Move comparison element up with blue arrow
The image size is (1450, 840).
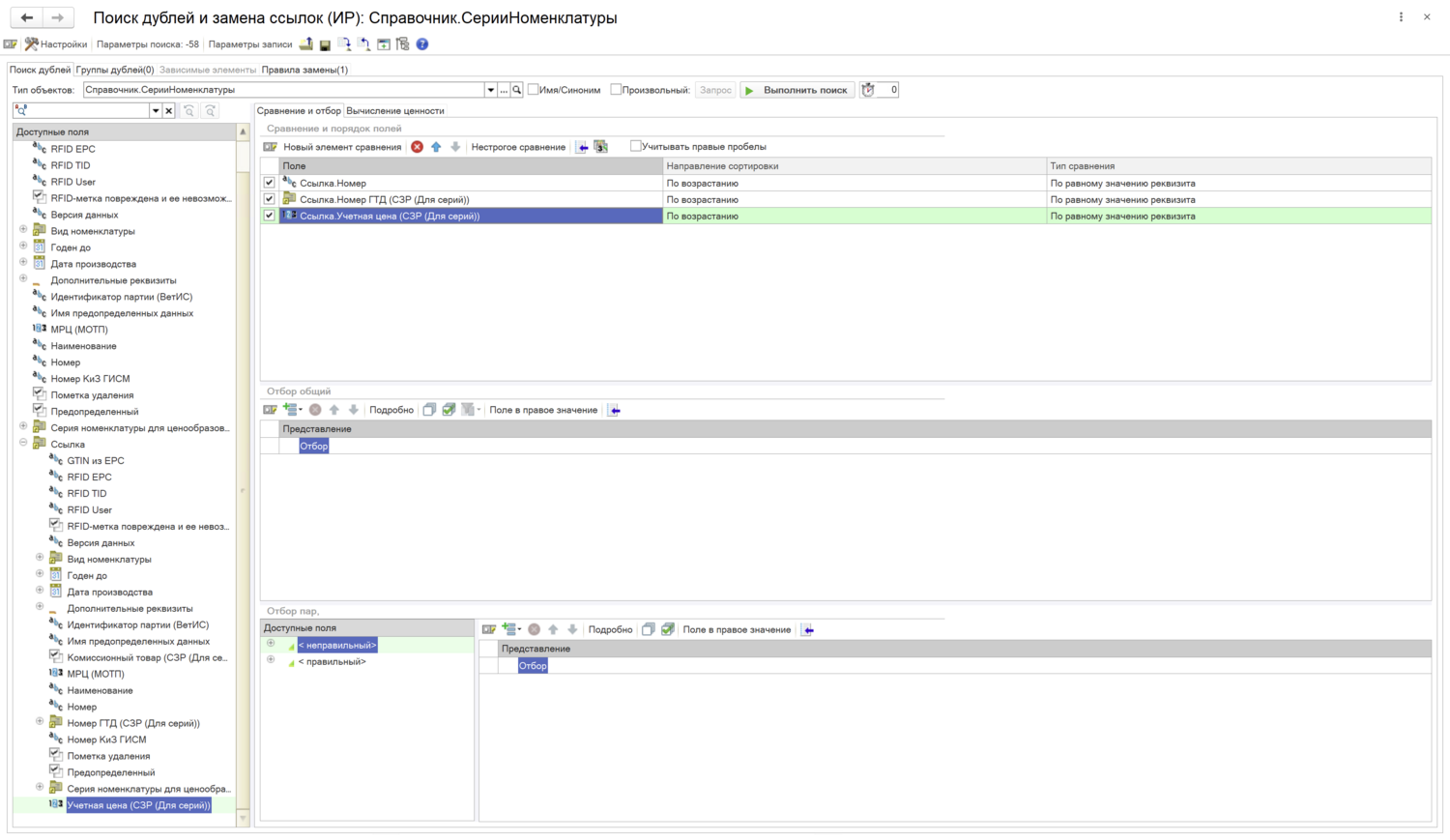coord(436,147)
